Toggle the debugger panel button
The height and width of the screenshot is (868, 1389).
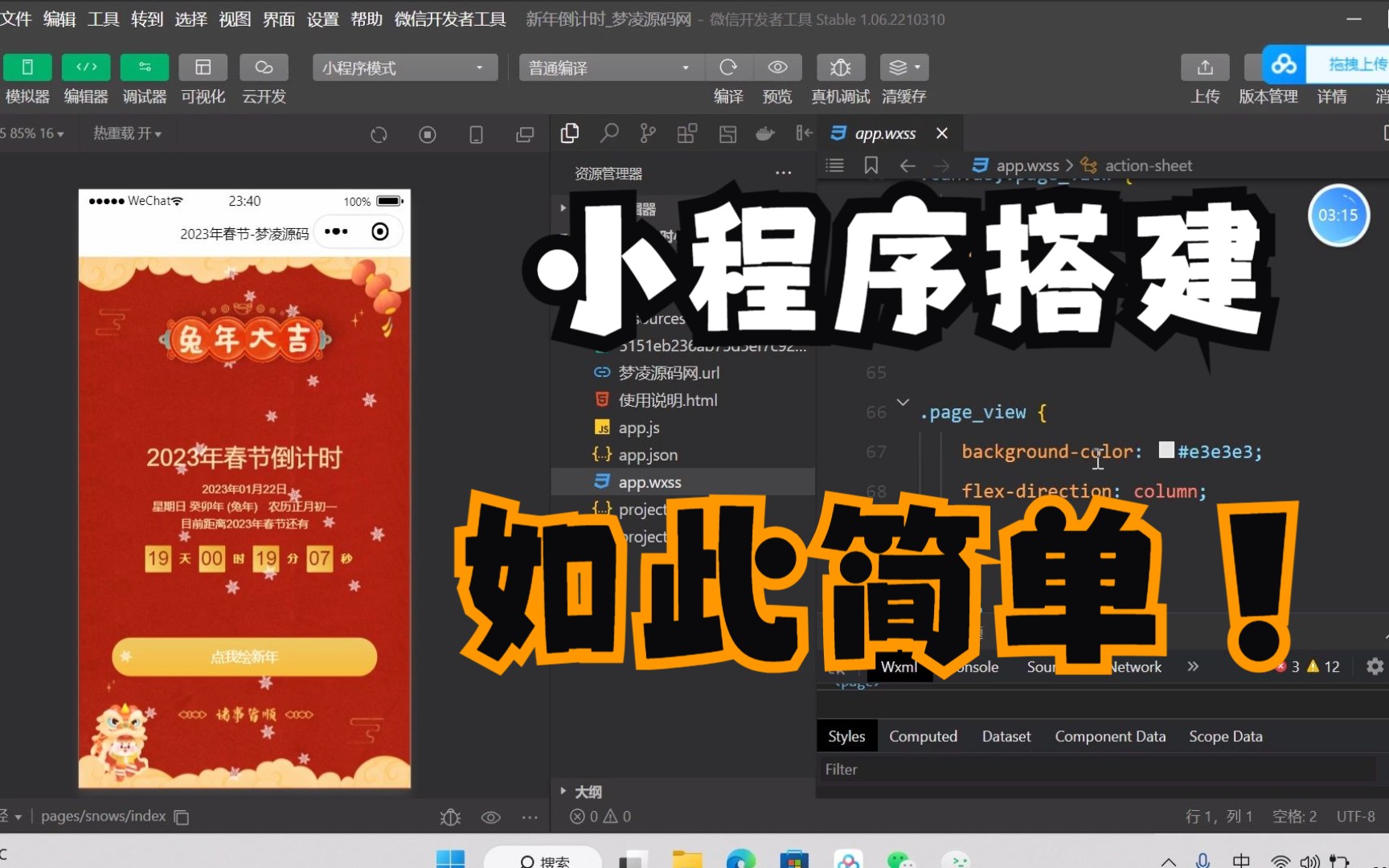point(145,68)
